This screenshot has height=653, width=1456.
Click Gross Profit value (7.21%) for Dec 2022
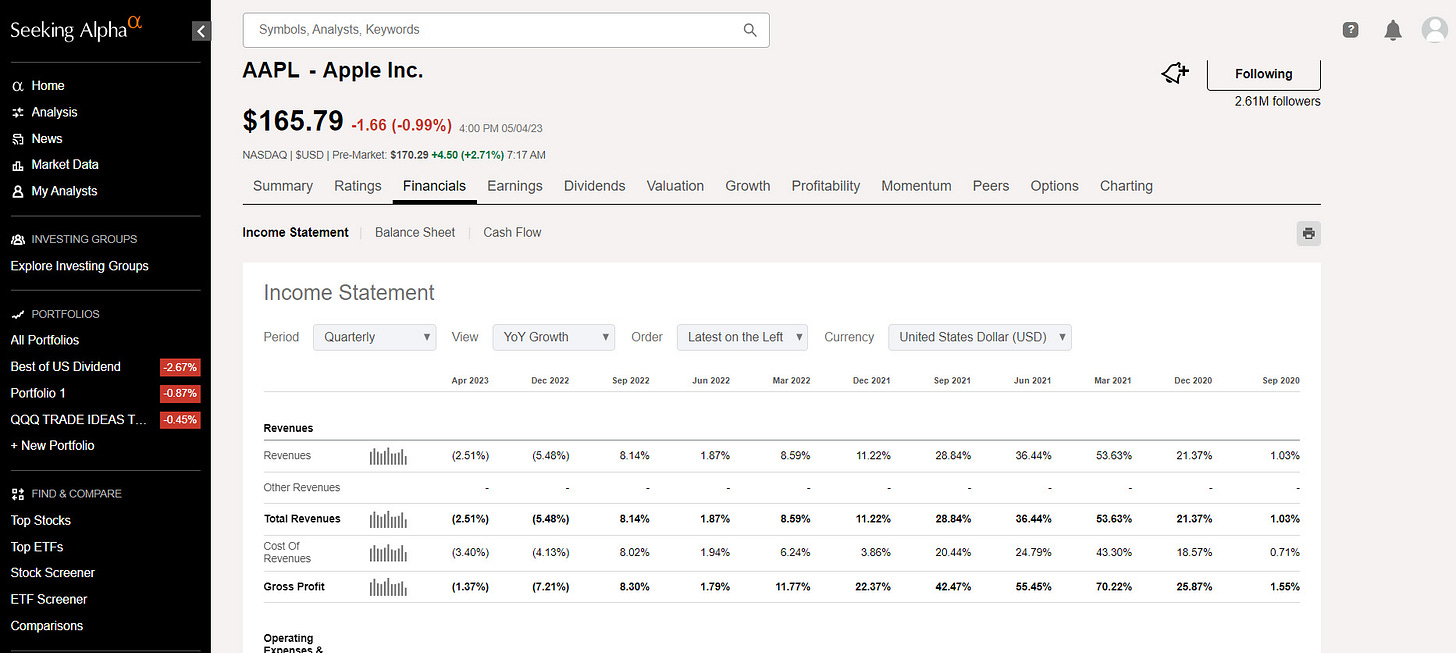coord(550,587)
